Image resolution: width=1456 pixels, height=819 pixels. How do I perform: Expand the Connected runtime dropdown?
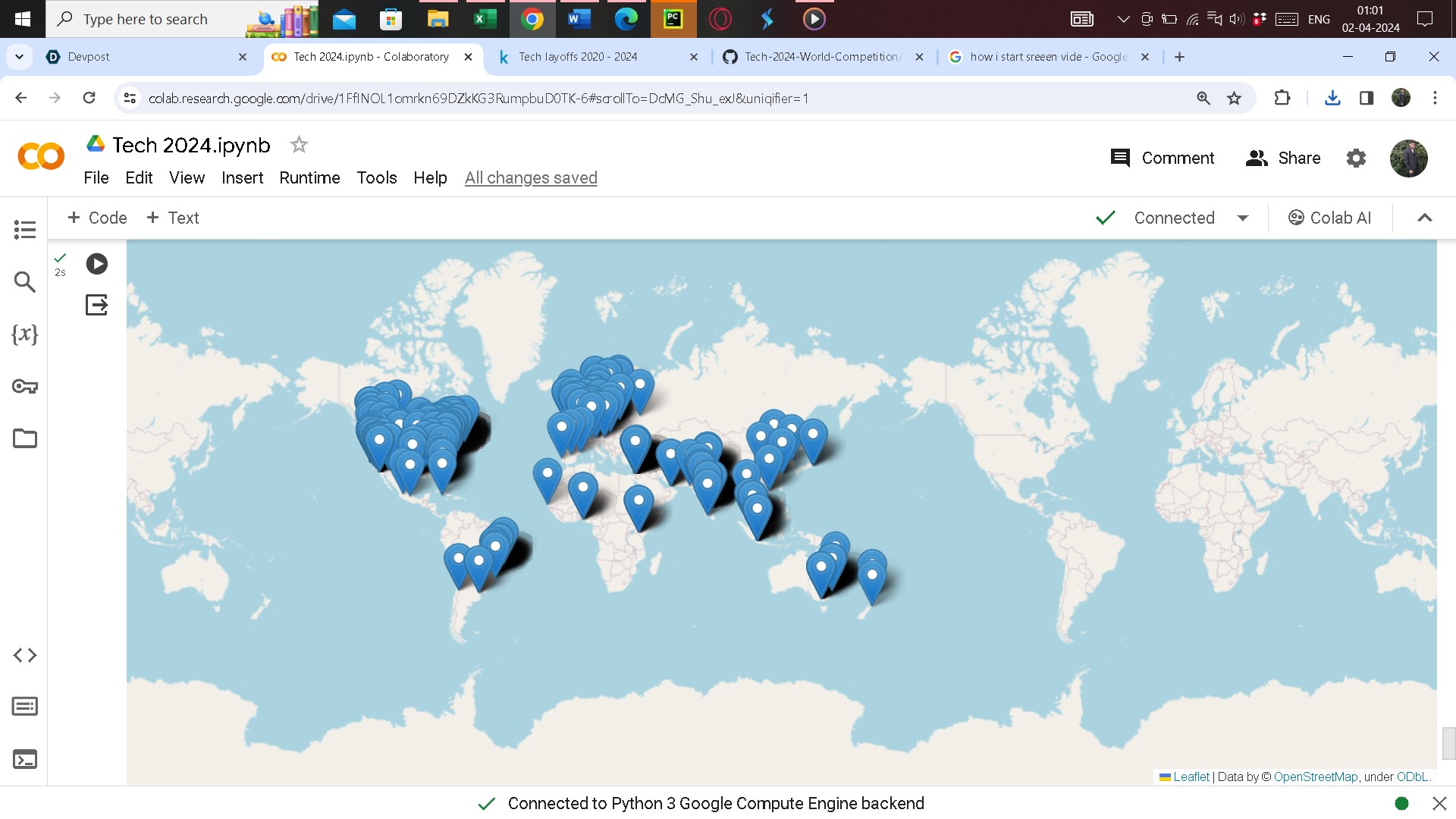[1242, 218]
